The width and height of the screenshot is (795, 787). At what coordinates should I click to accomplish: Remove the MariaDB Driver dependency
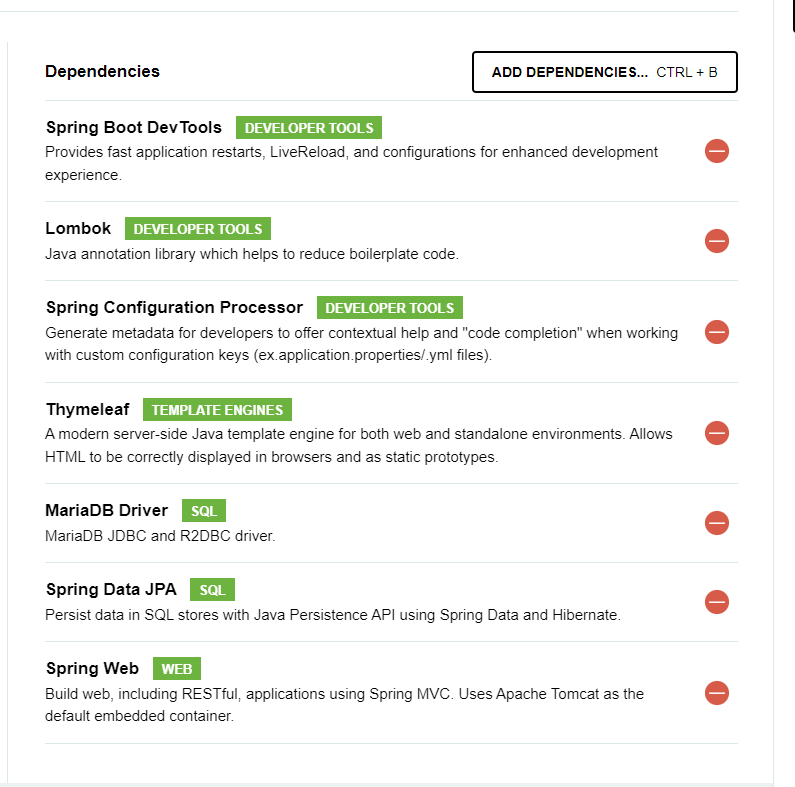click(x=716, y=523)
